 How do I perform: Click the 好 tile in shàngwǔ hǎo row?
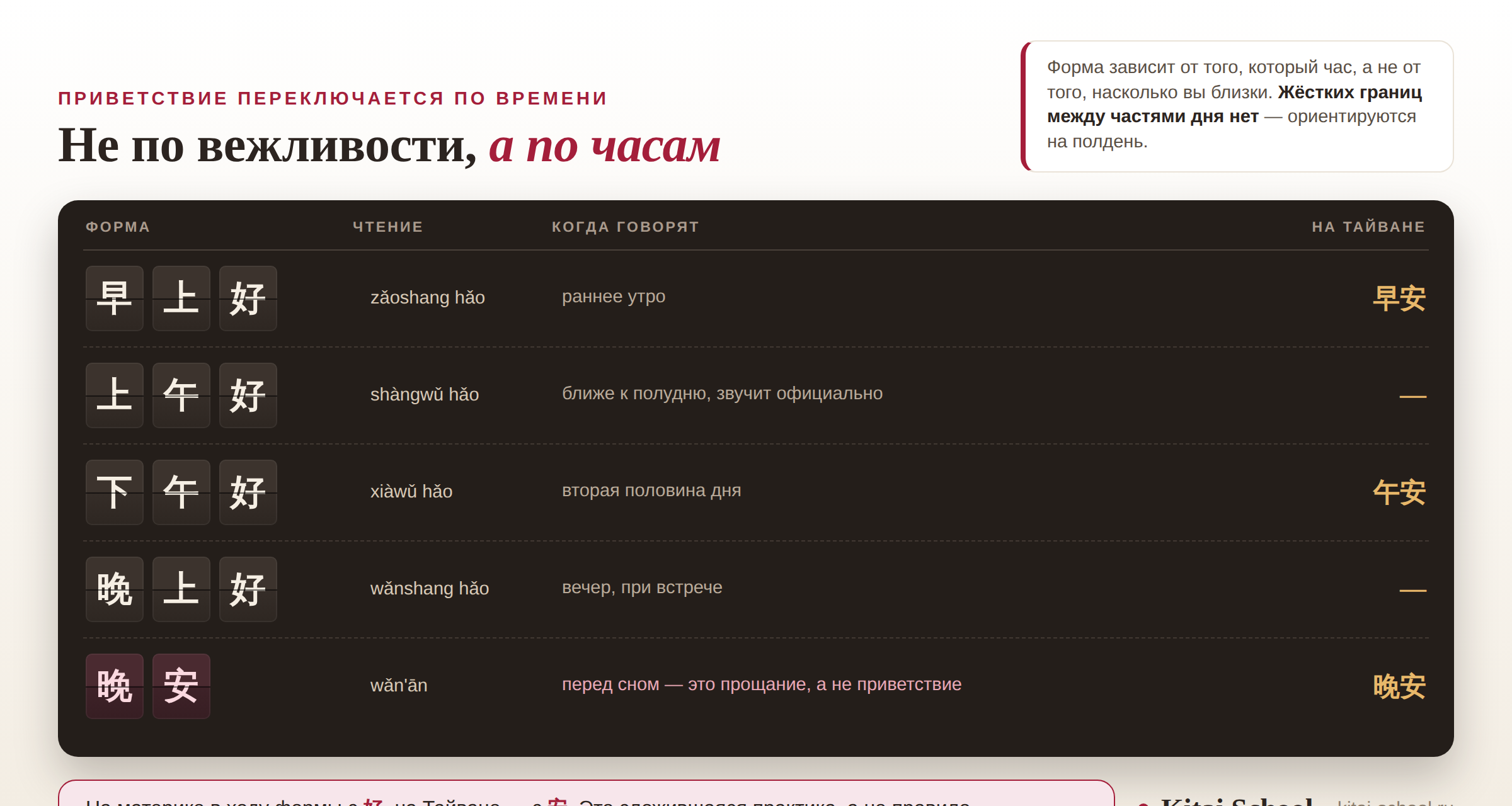pos(248,395)
